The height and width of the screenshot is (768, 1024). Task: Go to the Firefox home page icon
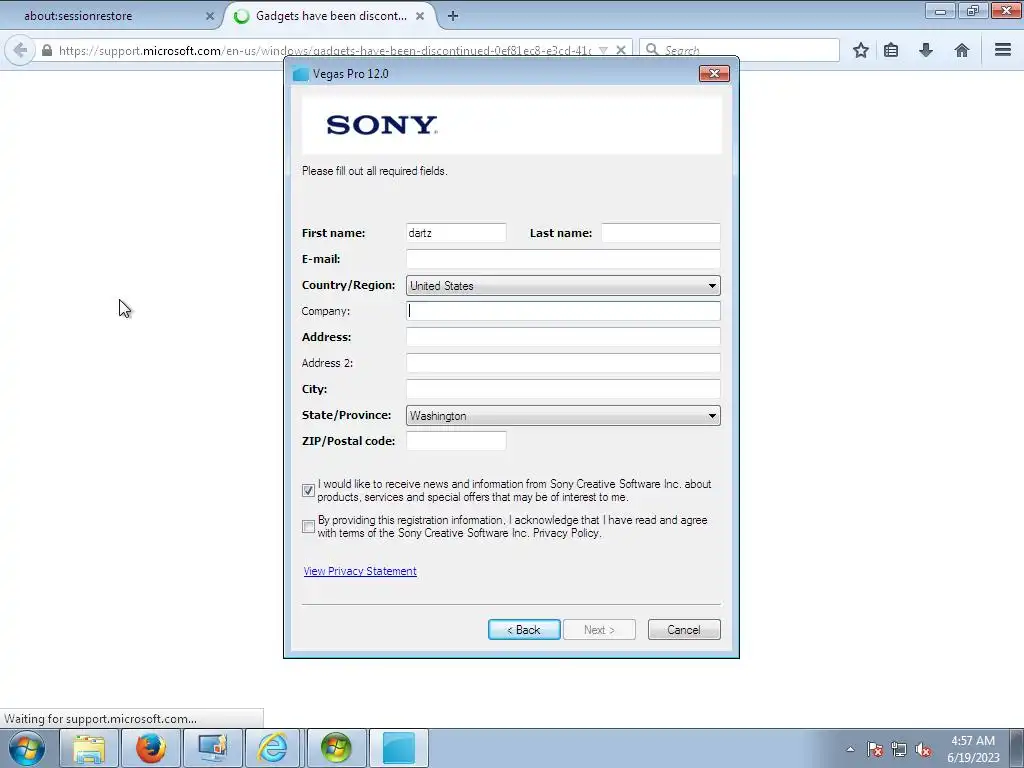coord(961,50)
